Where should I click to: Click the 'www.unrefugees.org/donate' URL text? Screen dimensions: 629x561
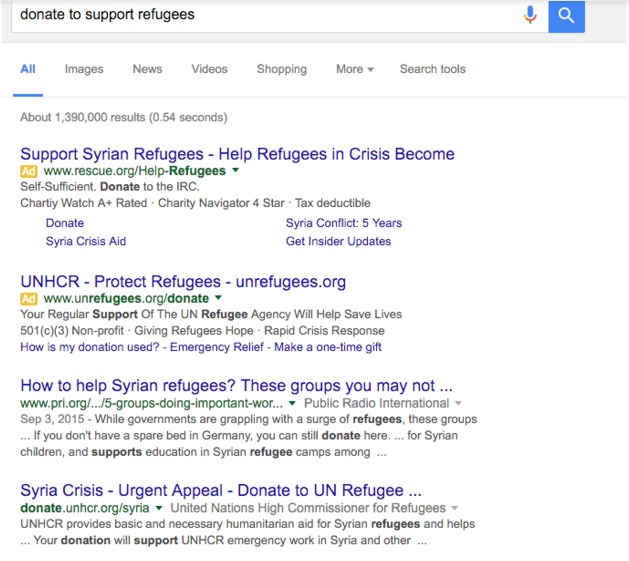tap(126, 299)
